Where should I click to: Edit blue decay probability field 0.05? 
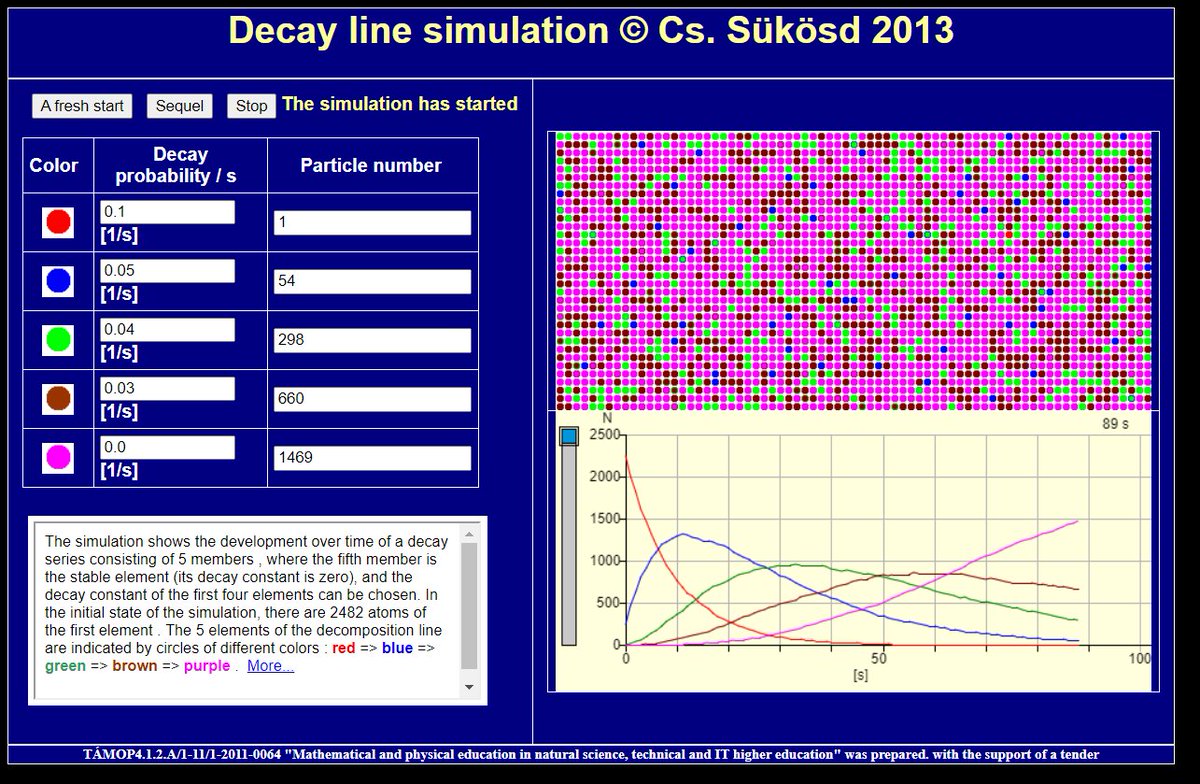point(167,271)
